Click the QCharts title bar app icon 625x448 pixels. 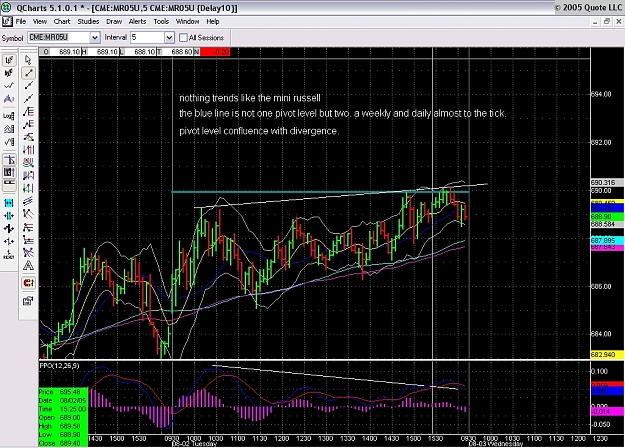click(x=6, y=8)
